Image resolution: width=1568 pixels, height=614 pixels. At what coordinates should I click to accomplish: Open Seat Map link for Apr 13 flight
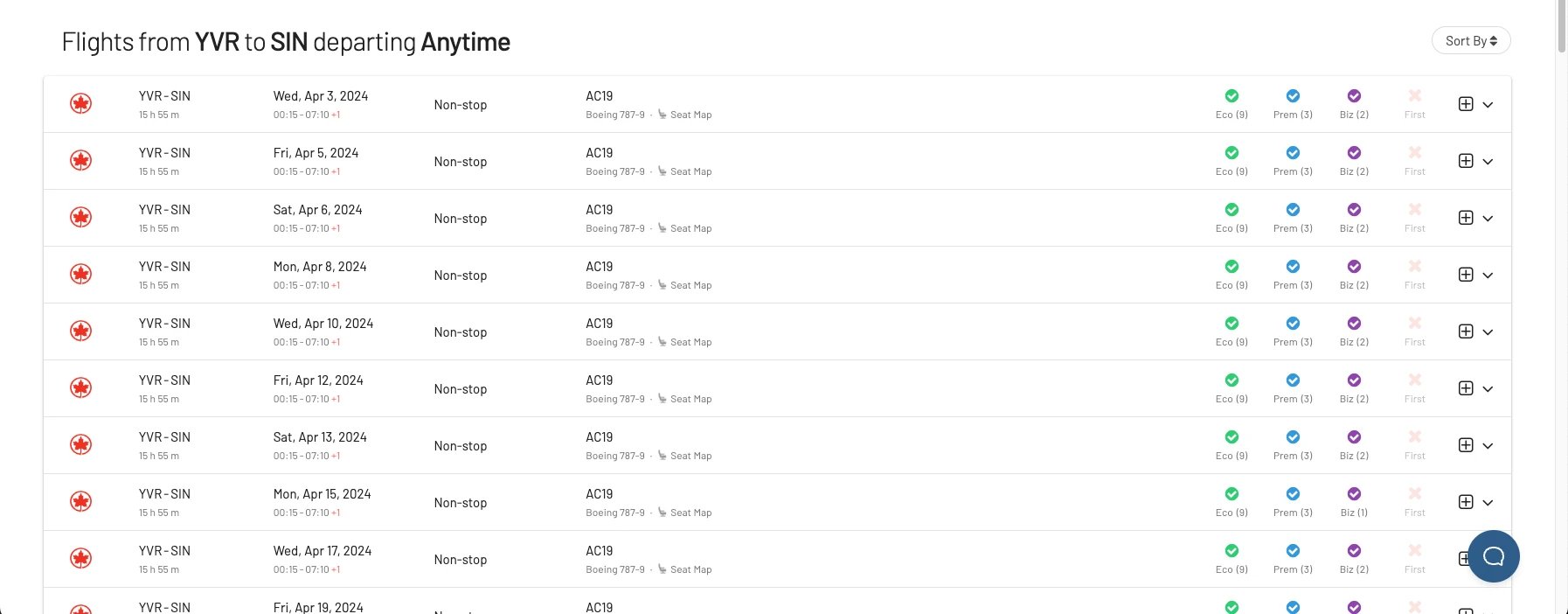tap(685, 456)
